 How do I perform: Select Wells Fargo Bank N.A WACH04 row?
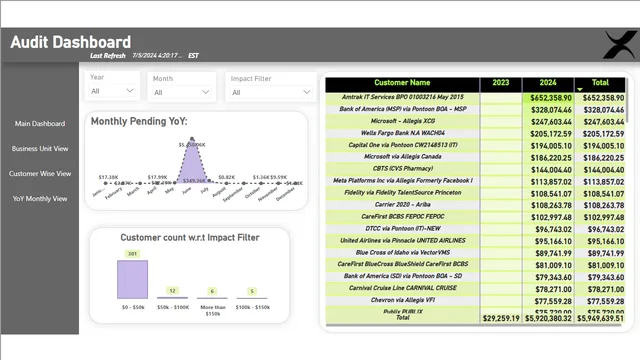coord(475,133)
